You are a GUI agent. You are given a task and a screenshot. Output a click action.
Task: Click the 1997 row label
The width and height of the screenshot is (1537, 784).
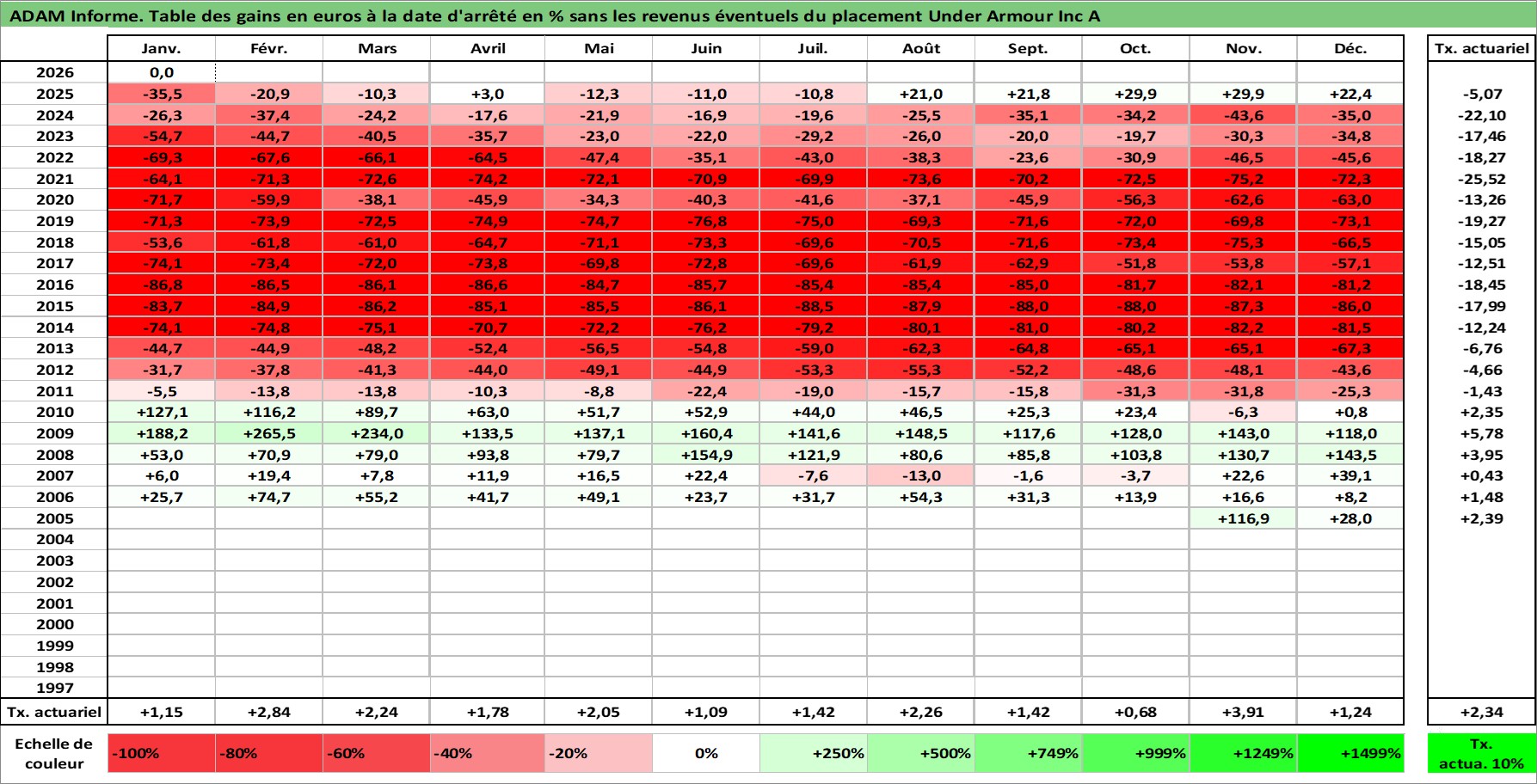tap(54, 688)
